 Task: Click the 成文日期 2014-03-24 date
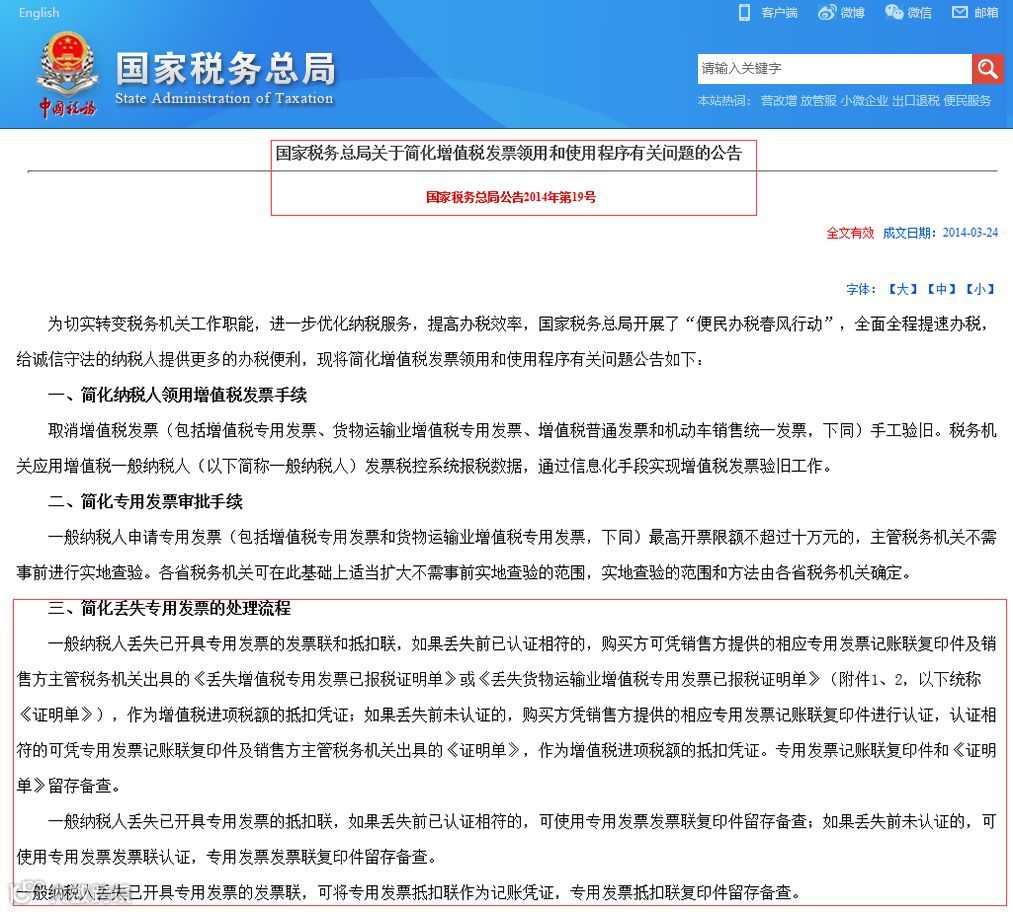click(941, 233)
